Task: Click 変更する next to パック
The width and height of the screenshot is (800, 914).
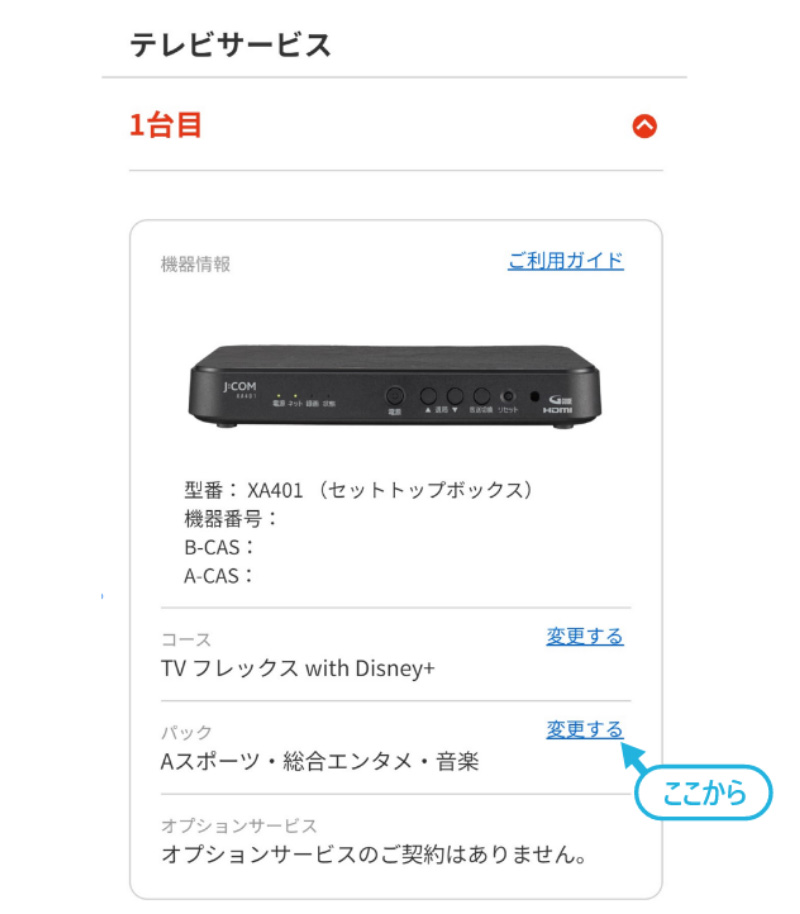Action: (x=585, y=729)
